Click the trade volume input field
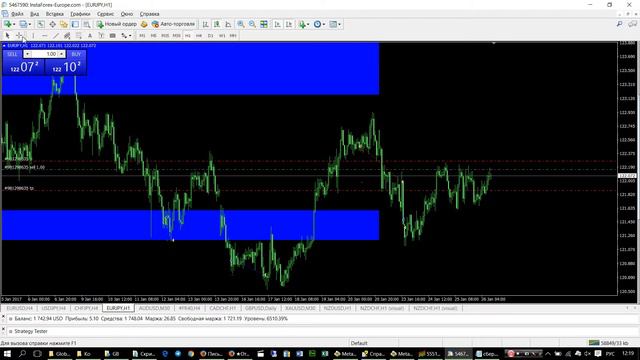Viewport: 640px width, 360px height. click(44, 54)
